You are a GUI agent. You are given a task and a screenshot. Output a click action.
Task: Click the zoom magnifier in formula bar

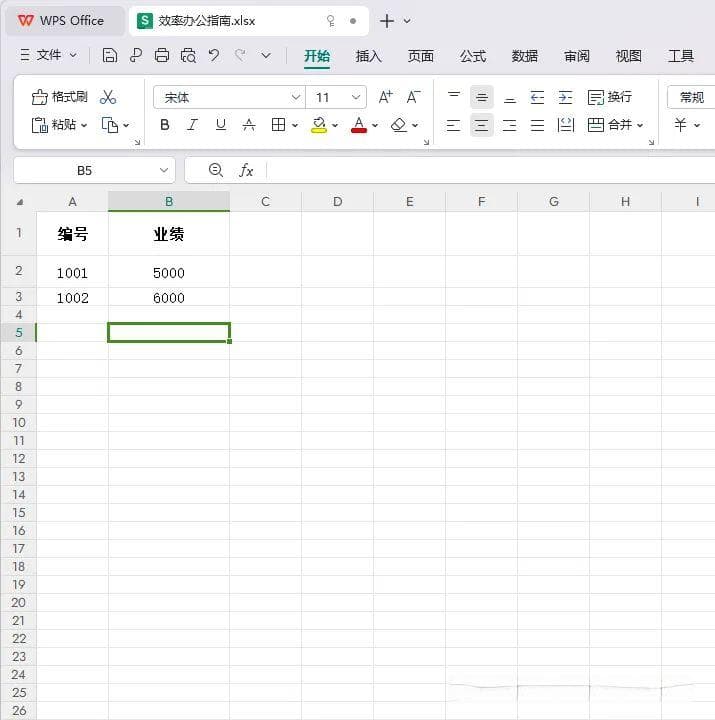click(216, 170)
